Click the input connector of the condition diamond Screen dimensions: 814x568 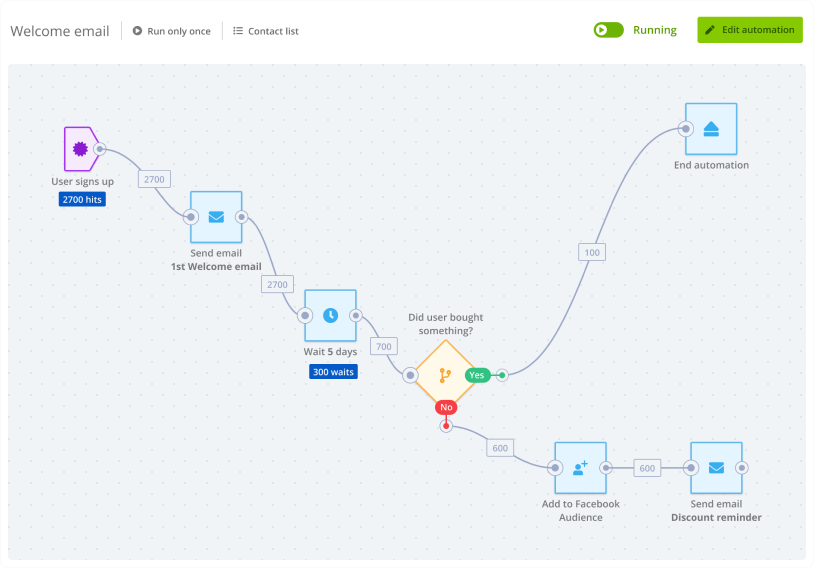point(410,375)
